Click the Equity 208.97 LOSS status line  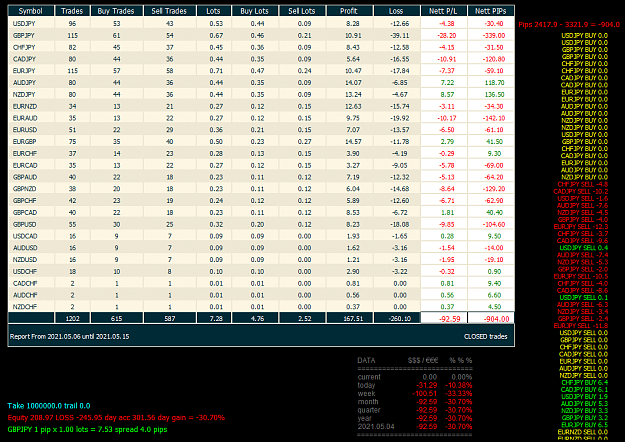pyautogui.click(x=116, y=418)
